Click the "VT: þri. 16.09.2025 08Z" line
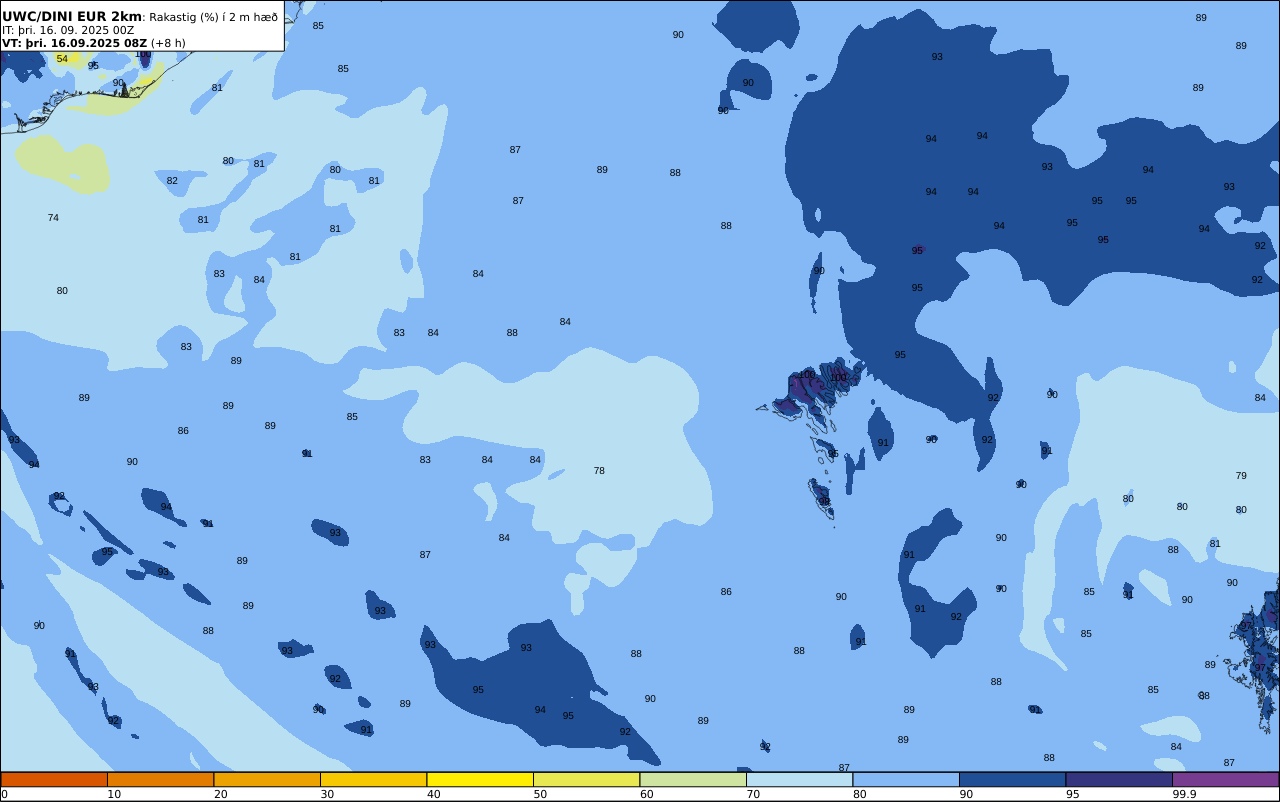Image resolution: width=1280 pixels, height=802 pixels. point(74,43)
